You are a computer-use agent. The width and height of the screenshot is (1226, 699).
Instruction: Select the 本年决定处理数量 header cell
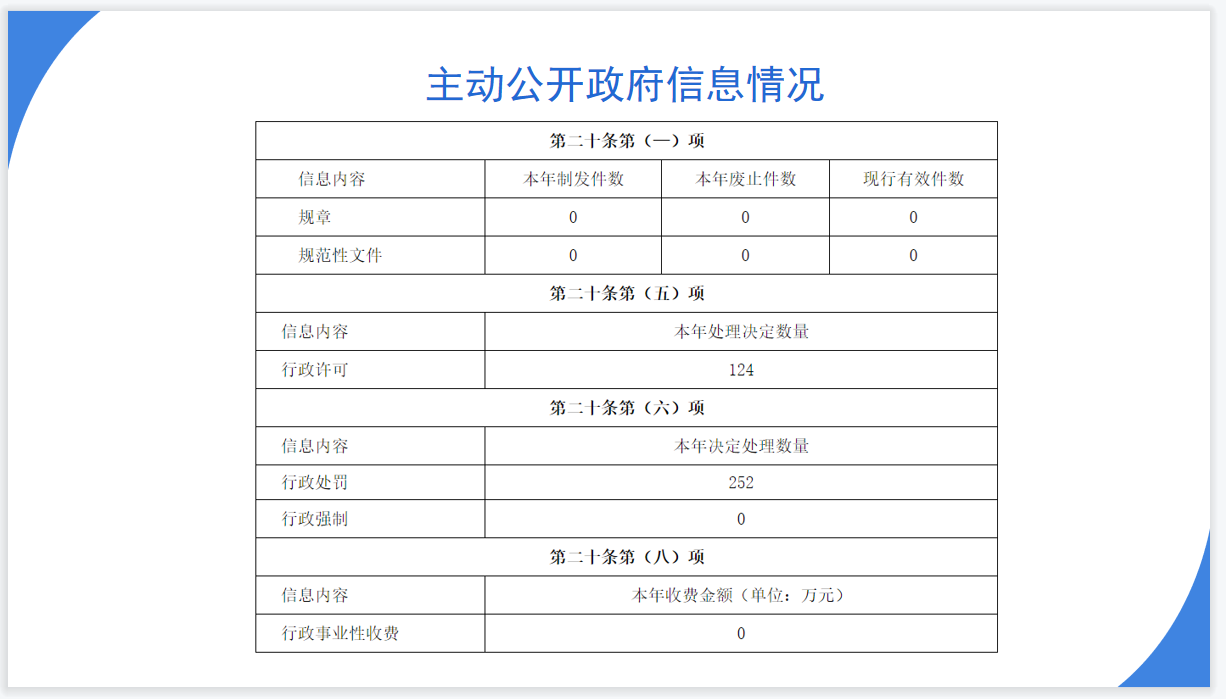[741, 446]
